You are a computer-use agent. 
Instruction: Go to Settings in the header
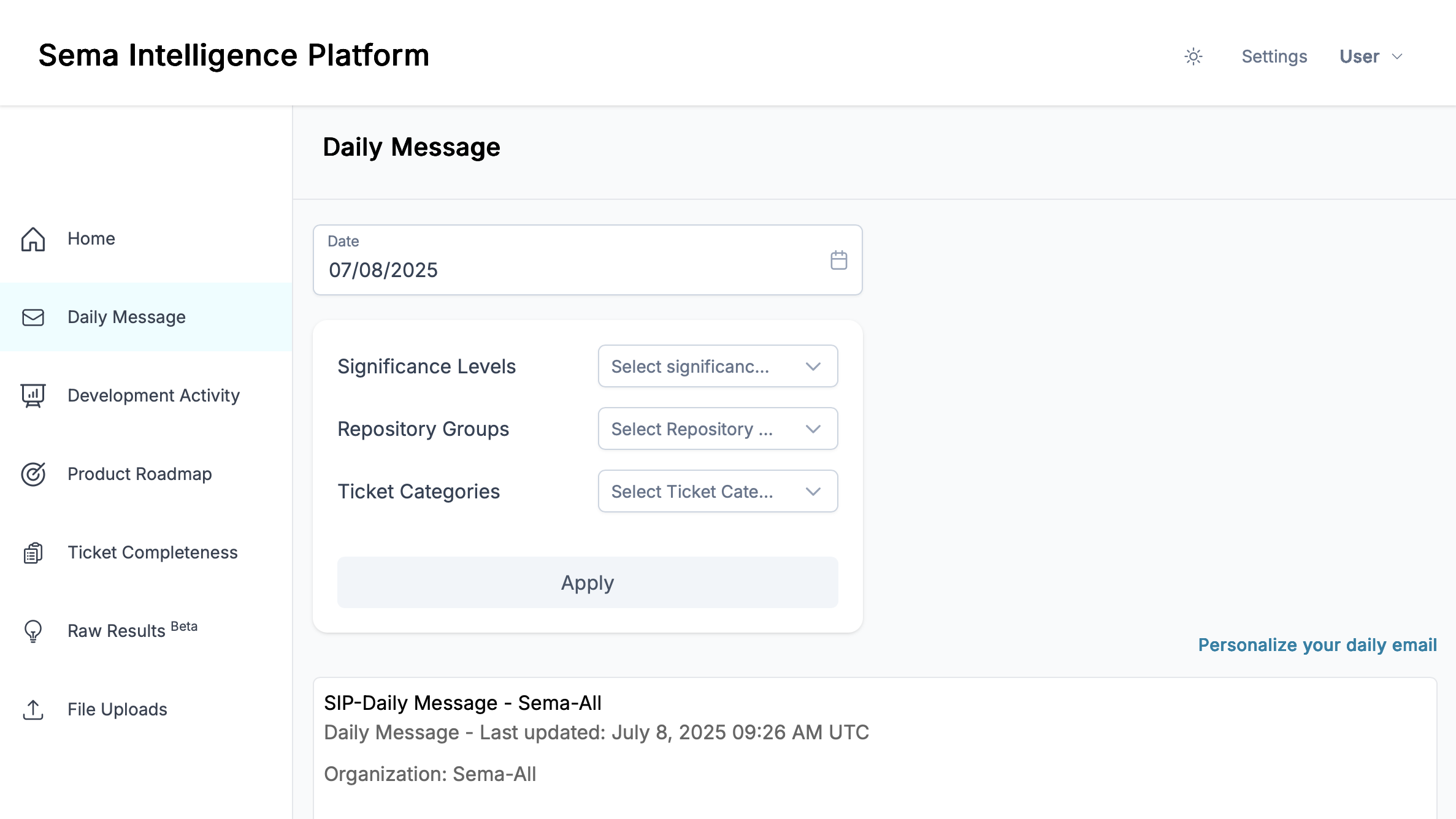[x=1274, y=56]
